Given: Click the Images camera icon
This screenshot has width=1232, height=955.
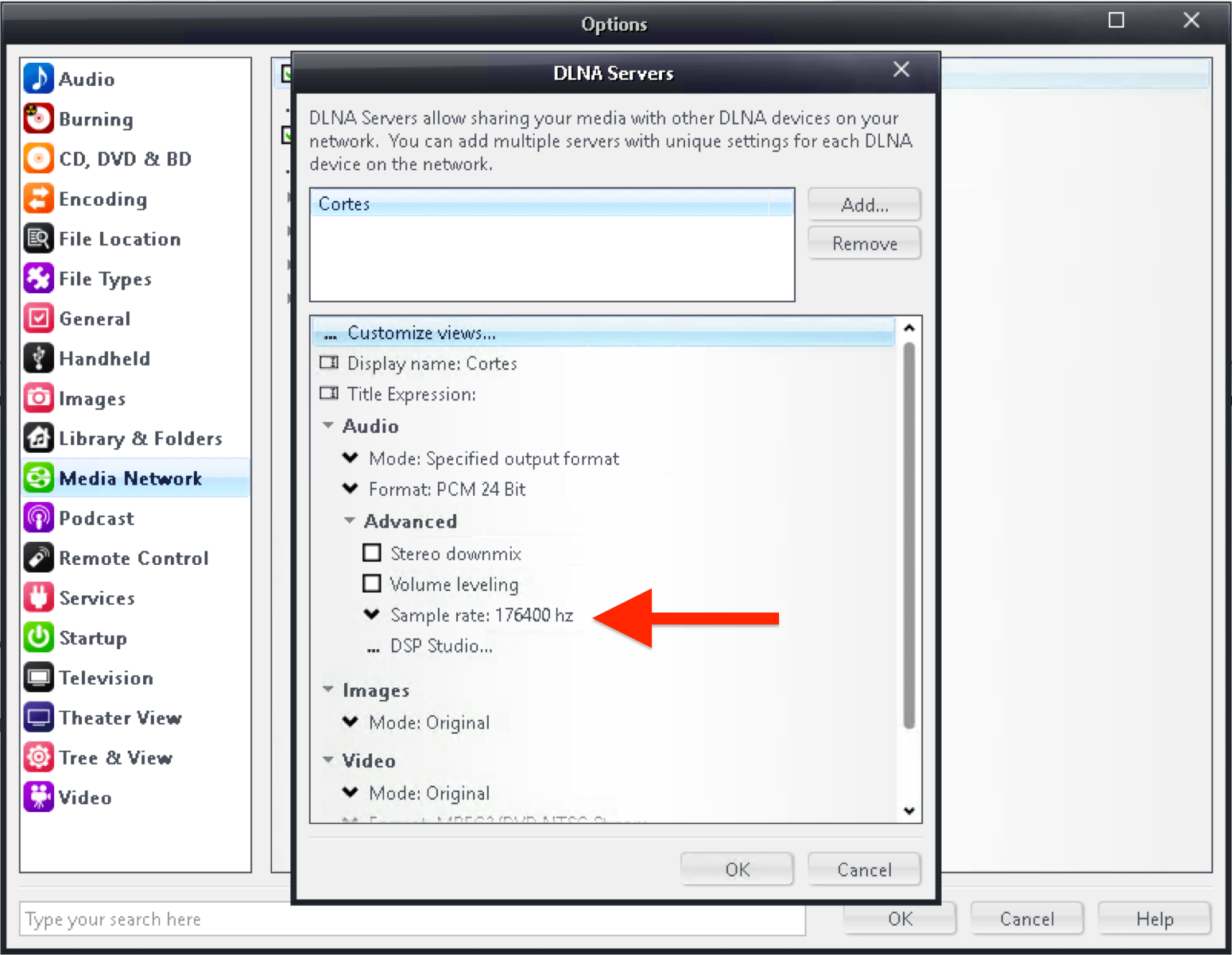Looking at the screenshot, I should pyautogui.click(x=38, y=398).
